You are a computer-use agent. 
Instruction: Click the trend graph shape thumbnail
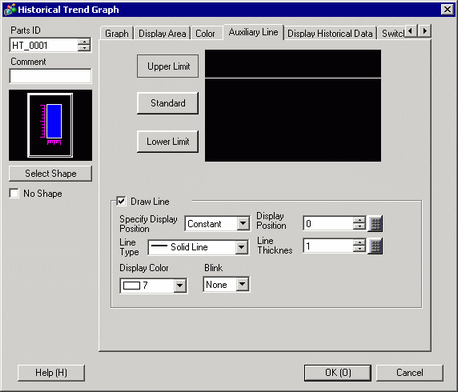tap(50, 125)
